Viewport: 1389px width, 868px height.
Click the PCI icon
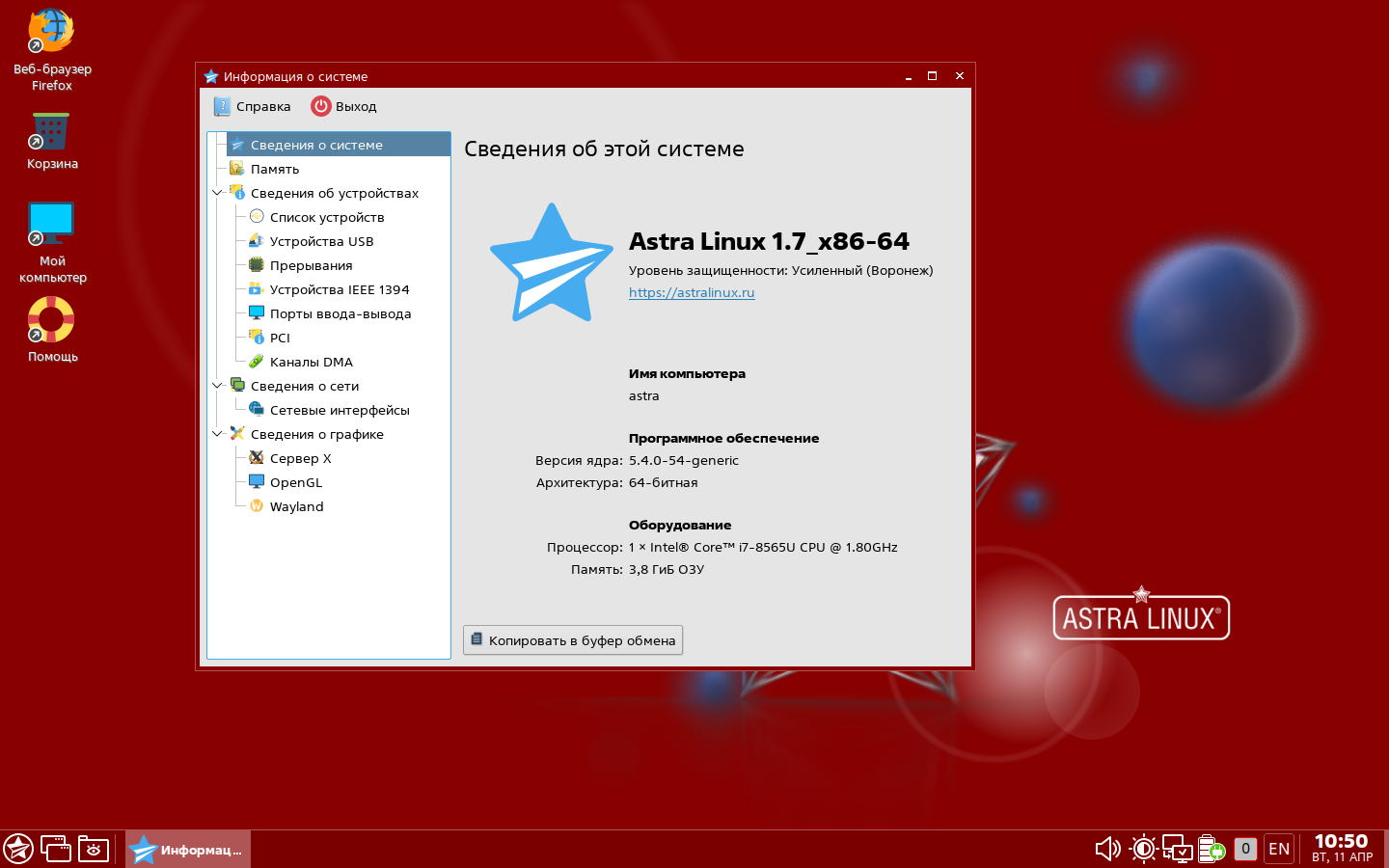(257, 338)
